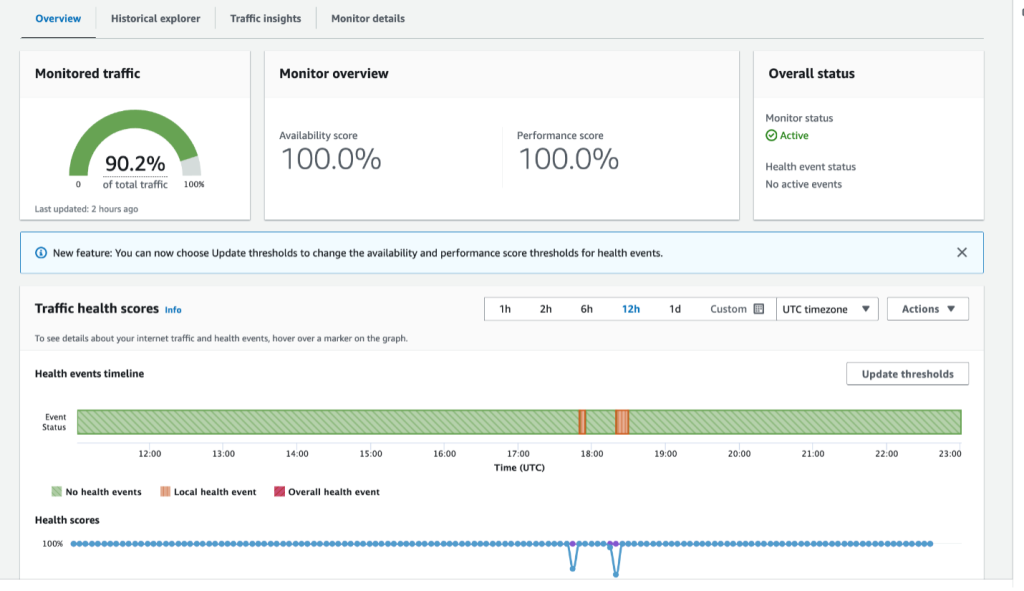Open the Traffic insights tab

[264, 18]
